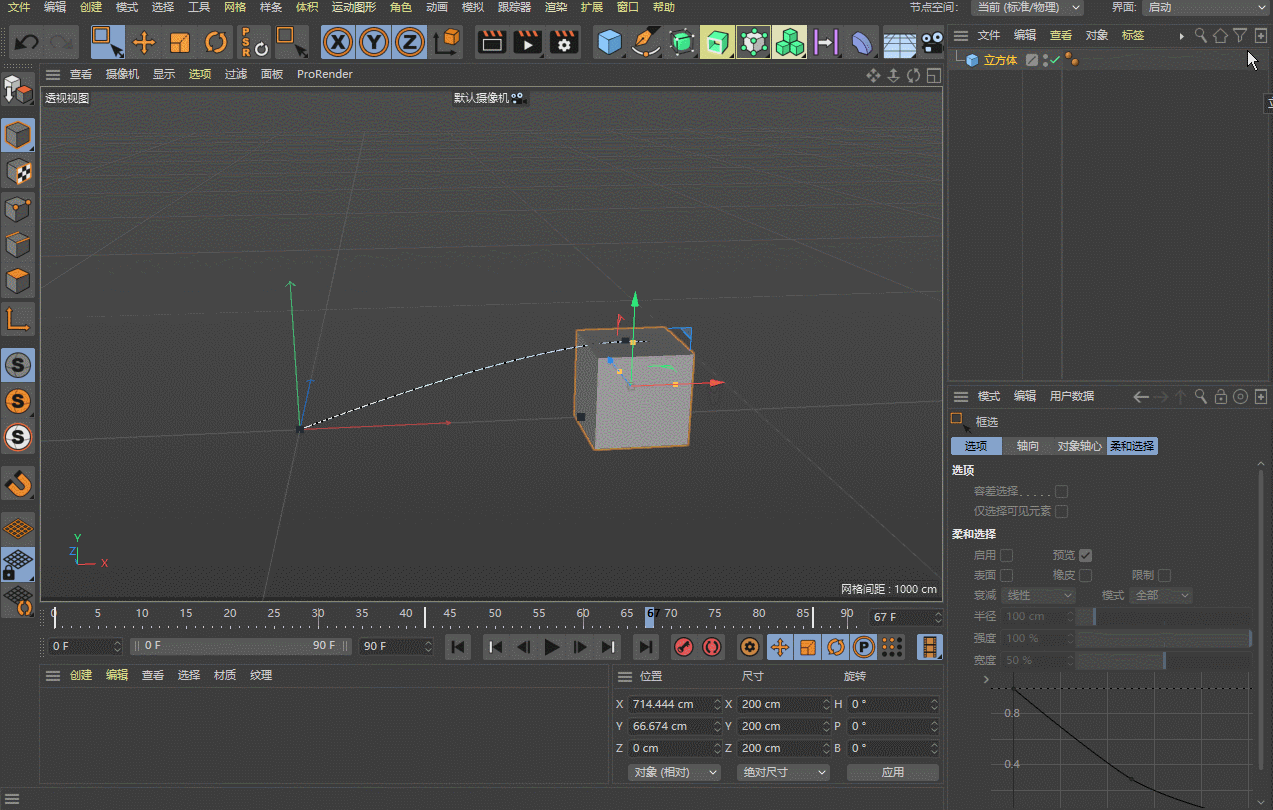The width and height of the screenshot is (1273, 810).
Task: Open the render settings clapperboard gear icon
Action: tap(564, 43)
